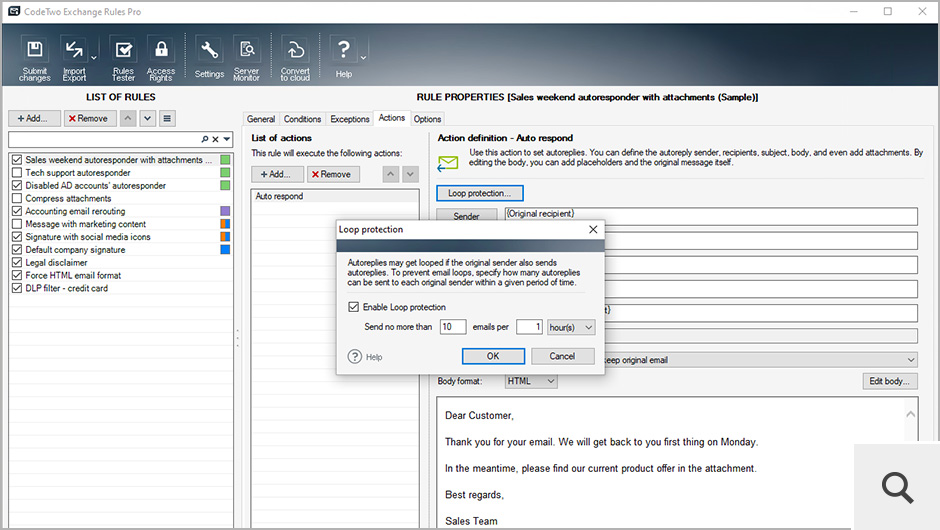Open the Options tab
The height and width of the screenshot is (530, 940).
[x=427, y=119]
